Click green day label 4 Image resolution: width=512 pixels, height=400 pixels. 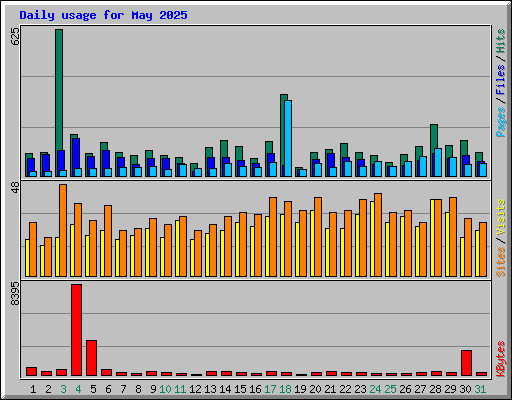point(78,389)
